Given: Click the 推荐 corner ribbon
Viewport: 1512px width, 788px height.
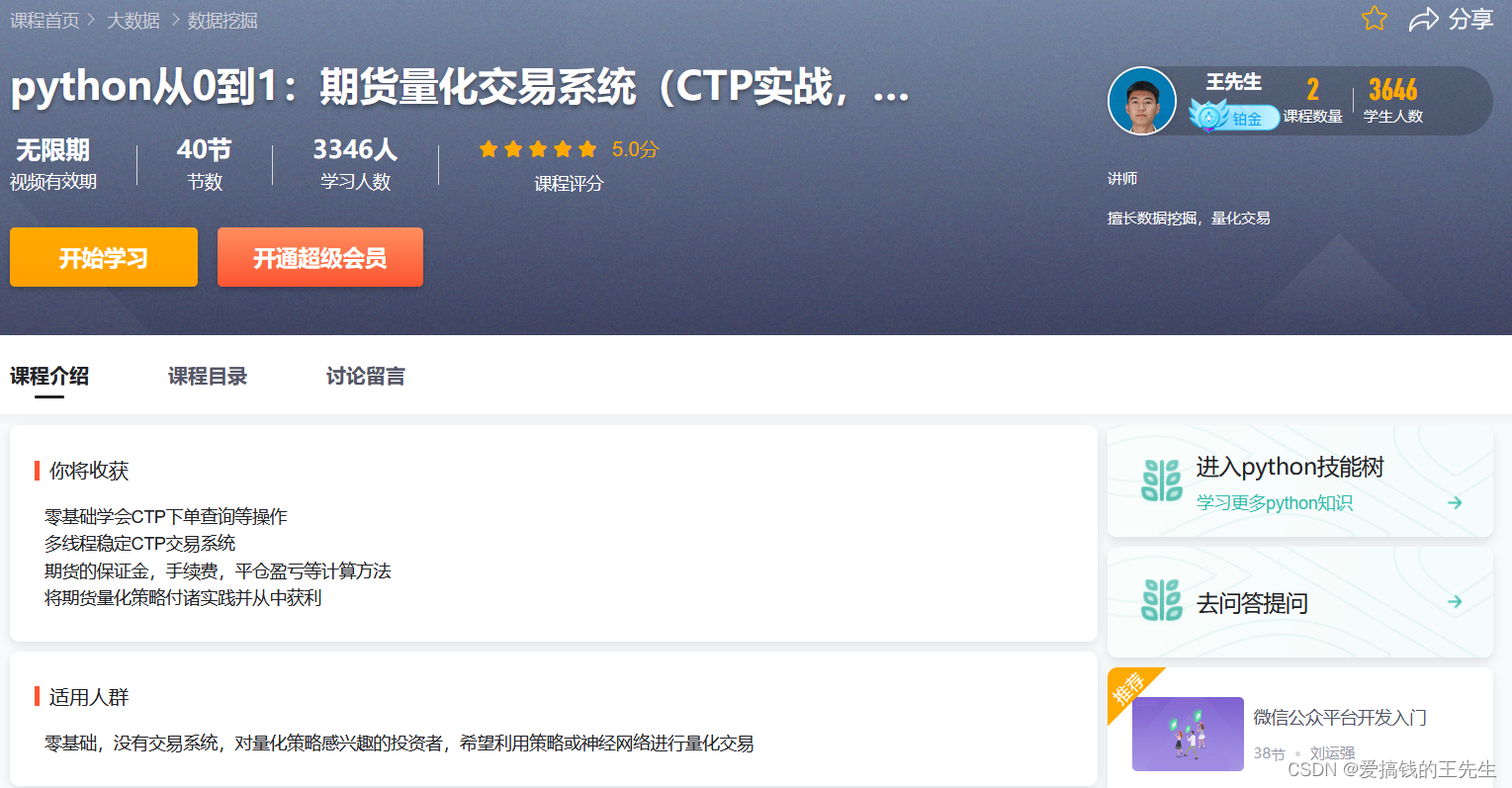Looking at the screenshot, I should coord(1127,687).
